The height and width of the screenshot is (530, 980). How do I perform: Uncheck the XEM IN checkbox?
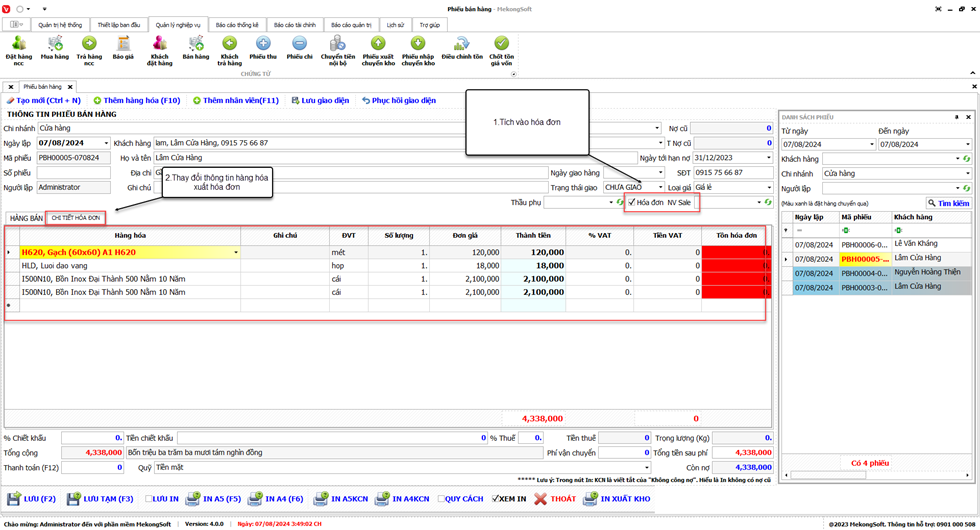[497, 498]
